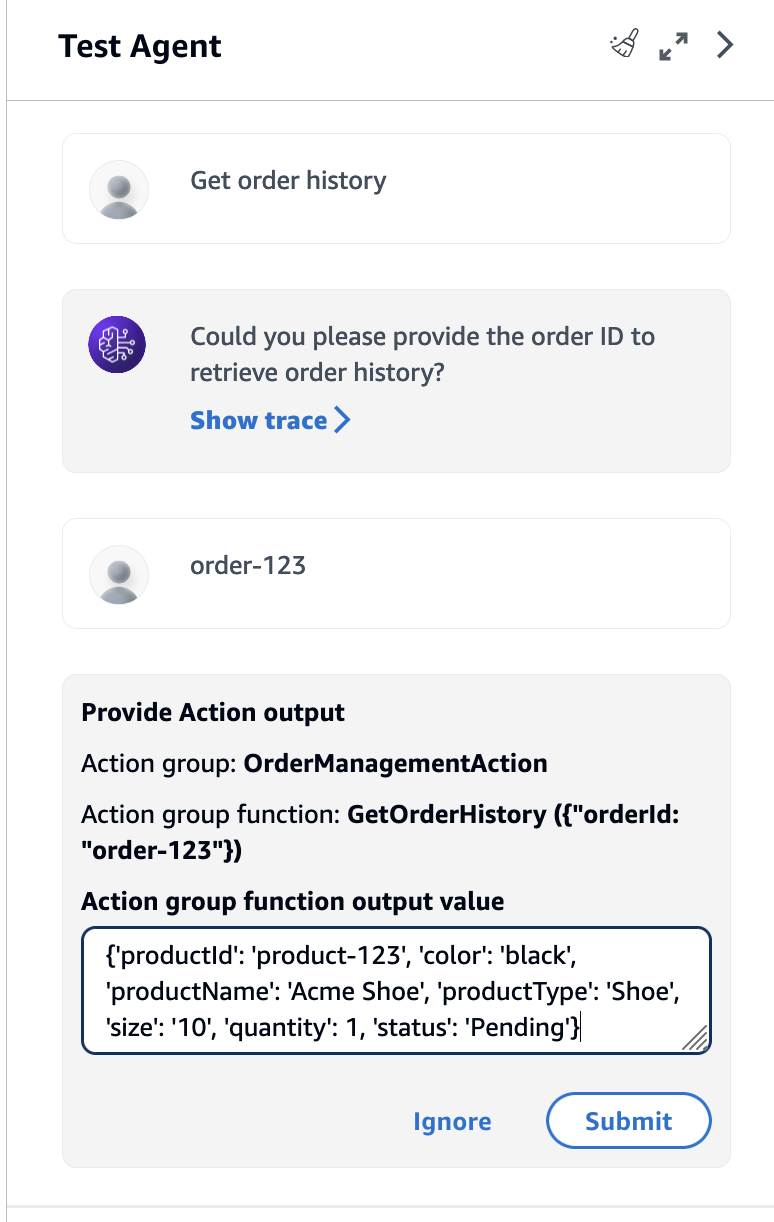Expand the Test Agent panel to fullscreen

[x=673, y=45]
